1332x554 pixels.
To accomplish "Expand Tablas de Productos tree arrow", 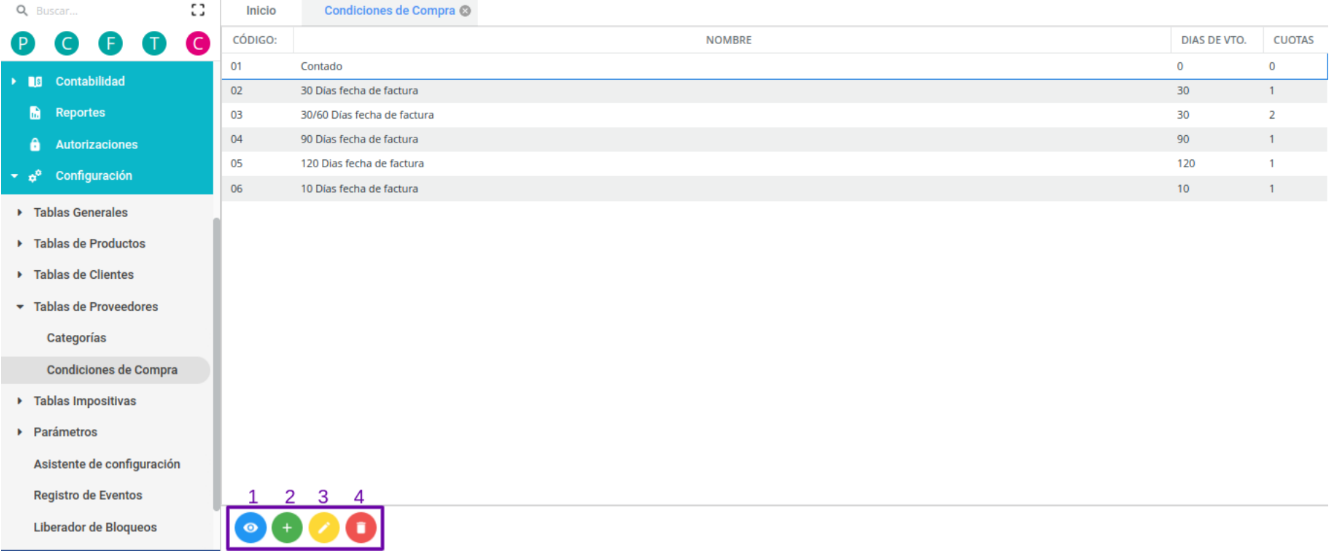I will [x=20, y=244].
